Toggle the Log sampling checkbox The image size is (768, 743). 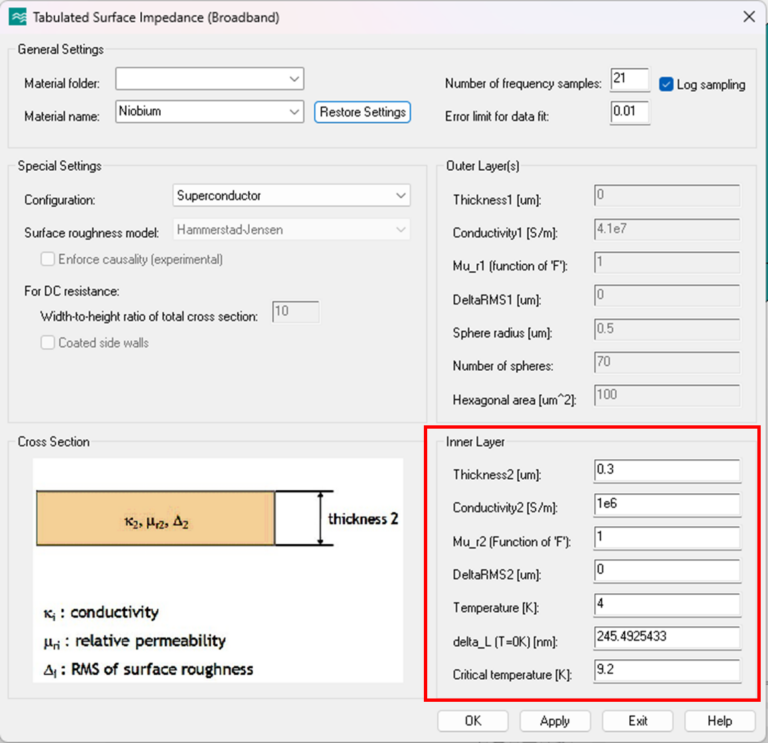(x=666, y=84)
